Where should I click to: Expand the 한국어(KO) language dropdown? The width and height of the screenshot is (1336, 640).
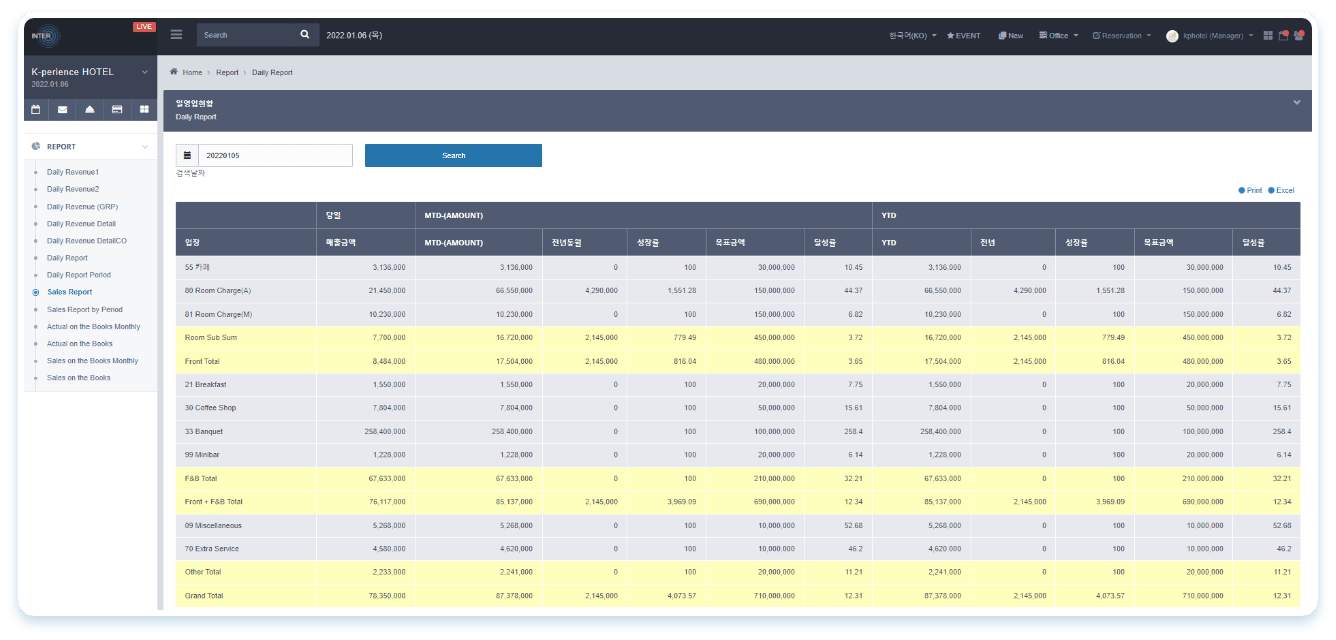click(912, 36)
